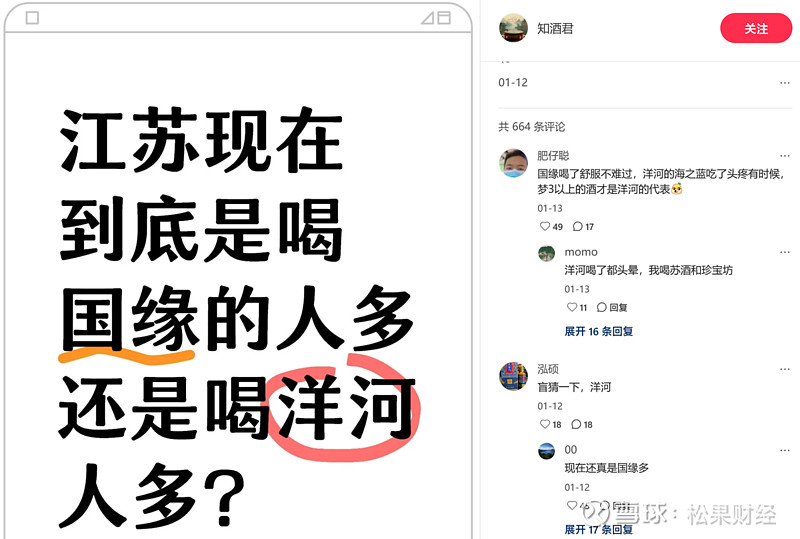Reply to momo's comment via 回复
800x539 pixels.
(612, 307)
